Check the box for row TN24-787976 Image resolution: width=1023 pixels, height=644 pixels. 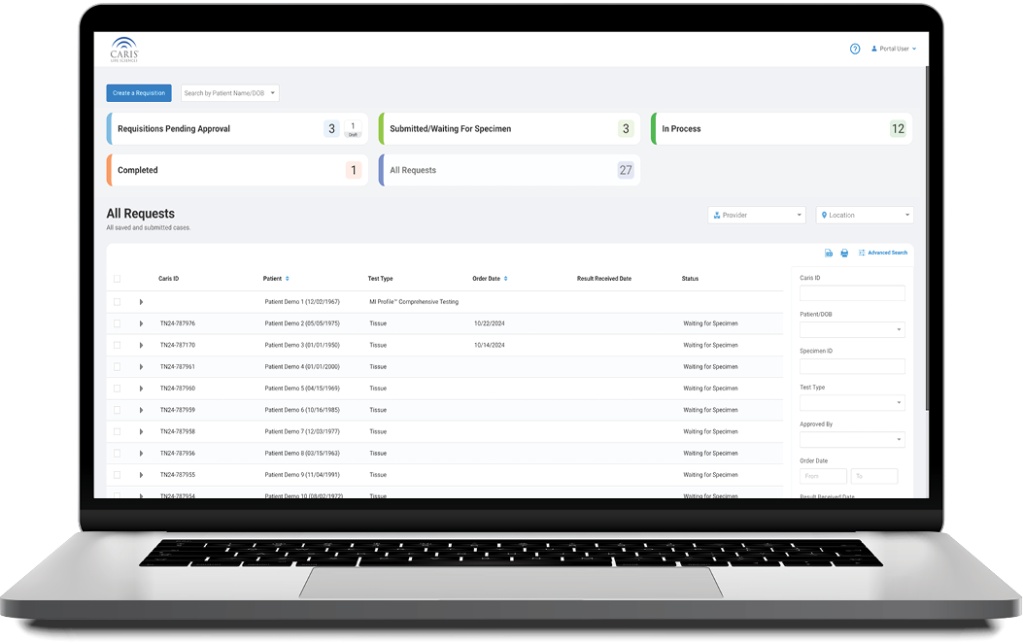click(117, 324)
